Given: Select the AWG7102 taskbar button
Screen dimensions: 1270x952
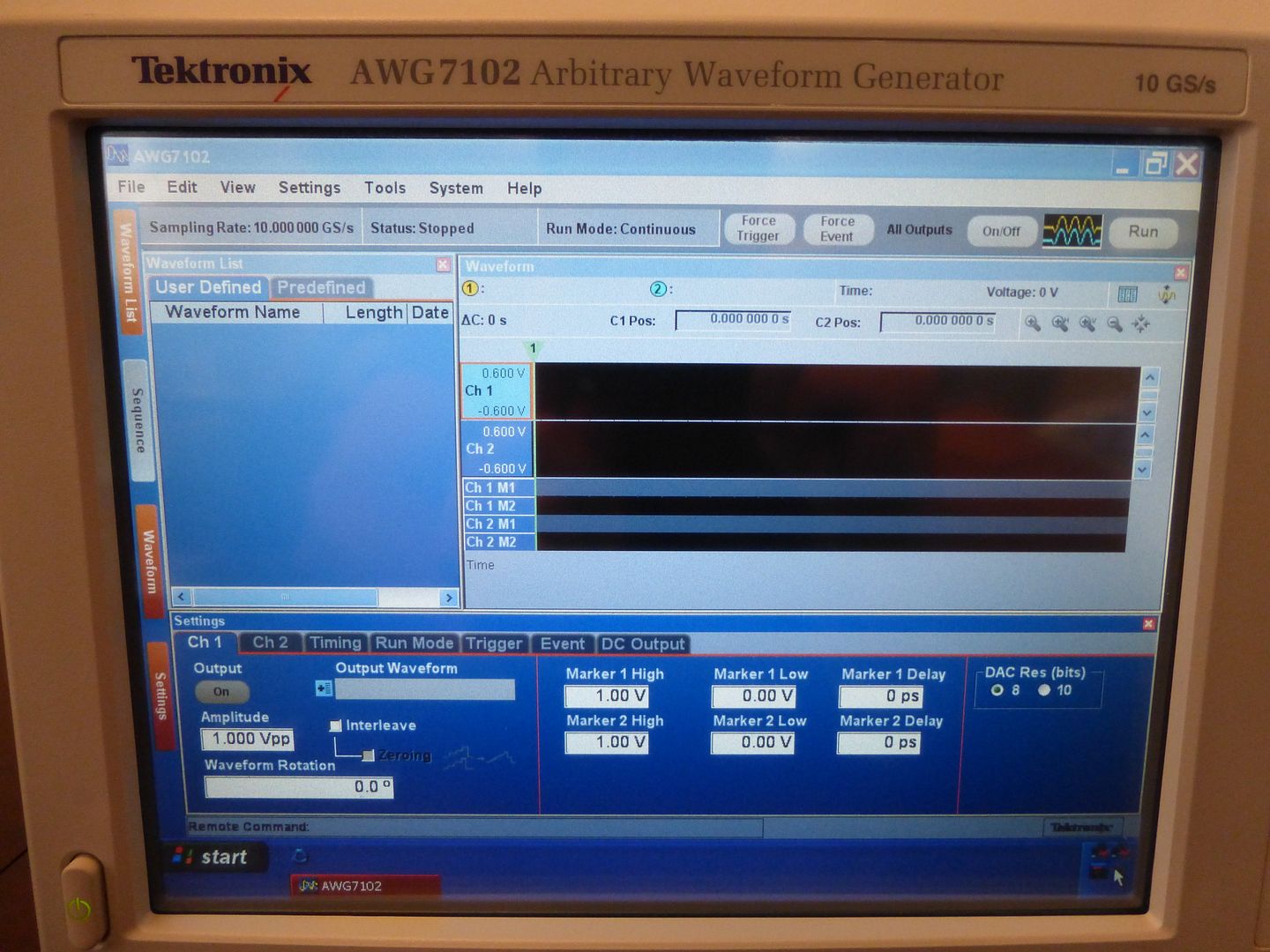Looking at the screenshot, I should tap(365, 886).
